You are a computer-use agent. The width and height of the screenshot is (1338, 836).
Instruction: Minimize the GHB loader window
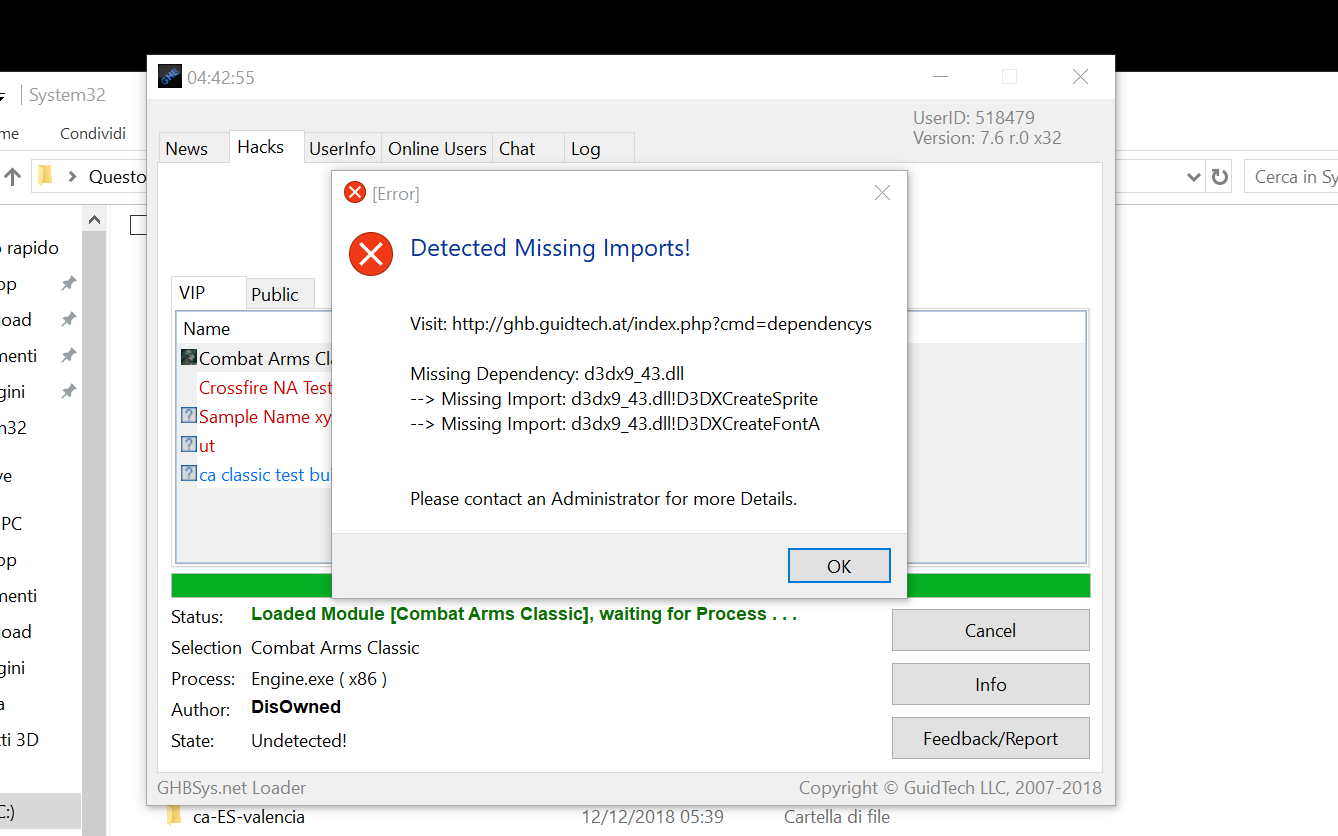click(x=940, y=77)
